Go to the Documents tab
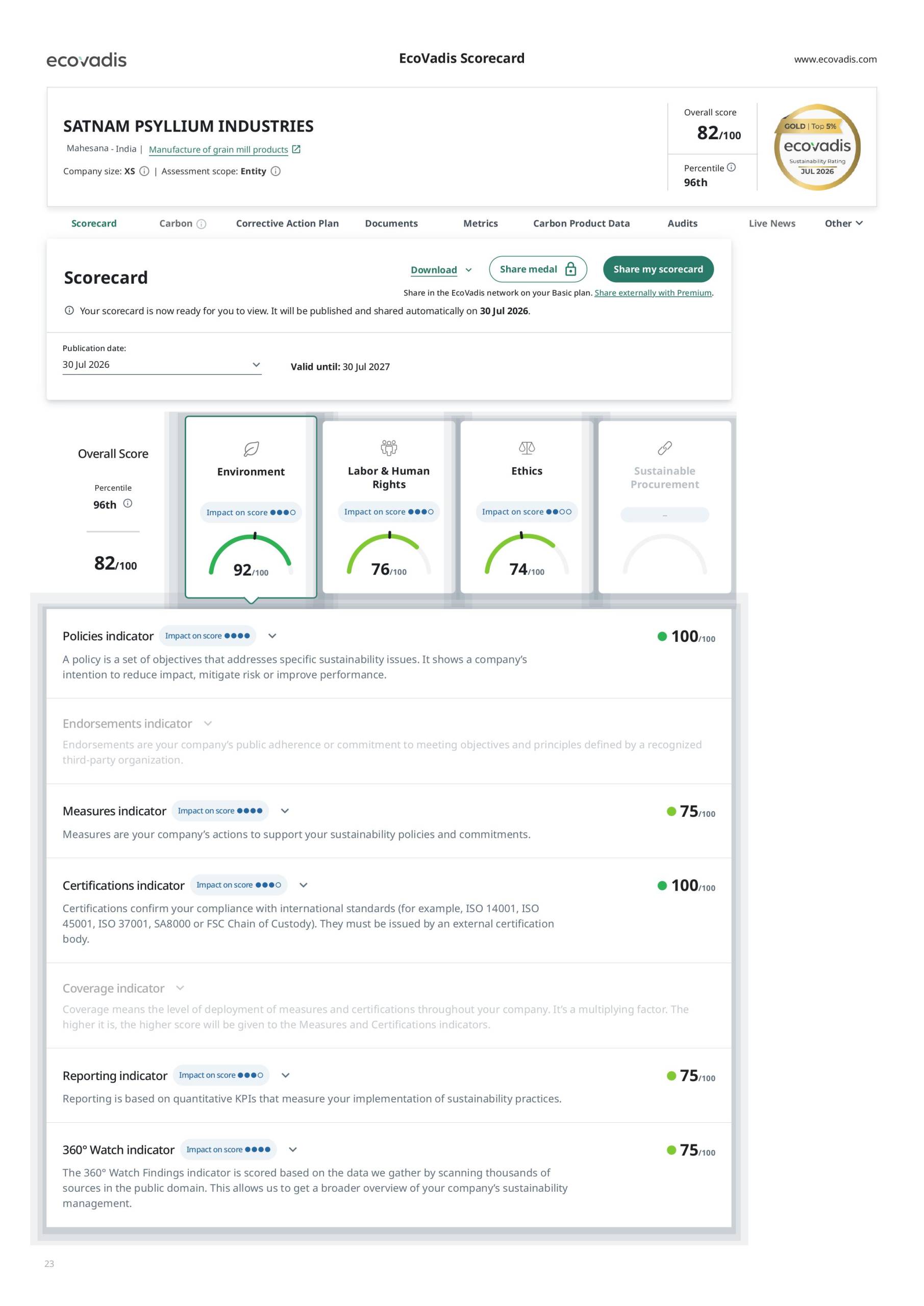The image size is (924, 1306). pos(391,223)
